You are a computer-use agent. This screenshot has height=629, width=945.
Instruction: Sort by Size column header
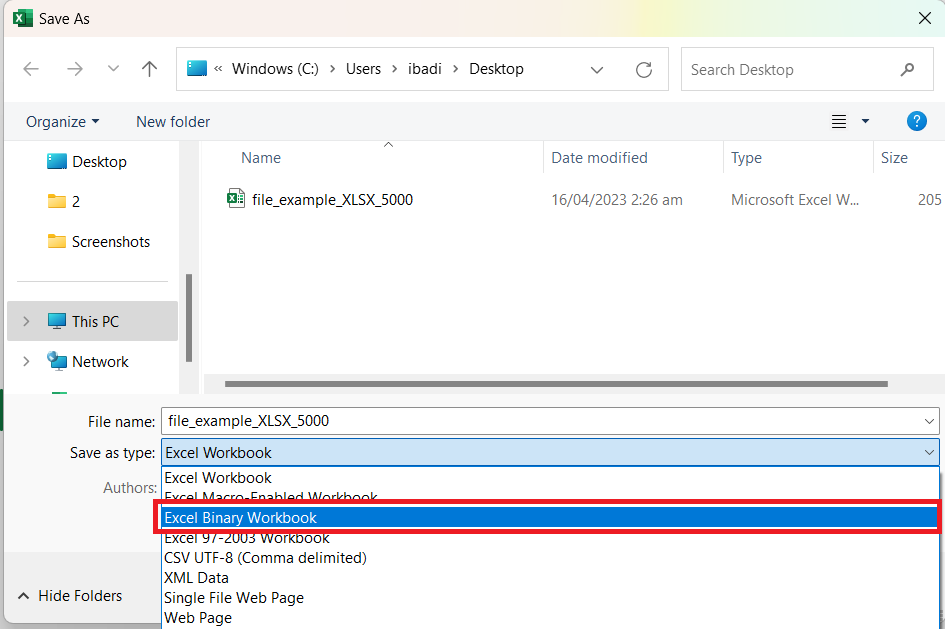[894, 158]
